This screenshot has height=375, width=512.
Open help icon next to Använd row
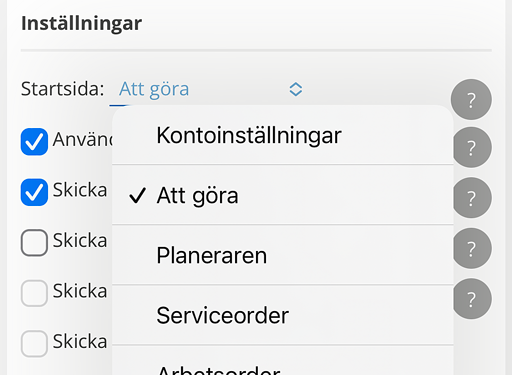coord(472,147)
